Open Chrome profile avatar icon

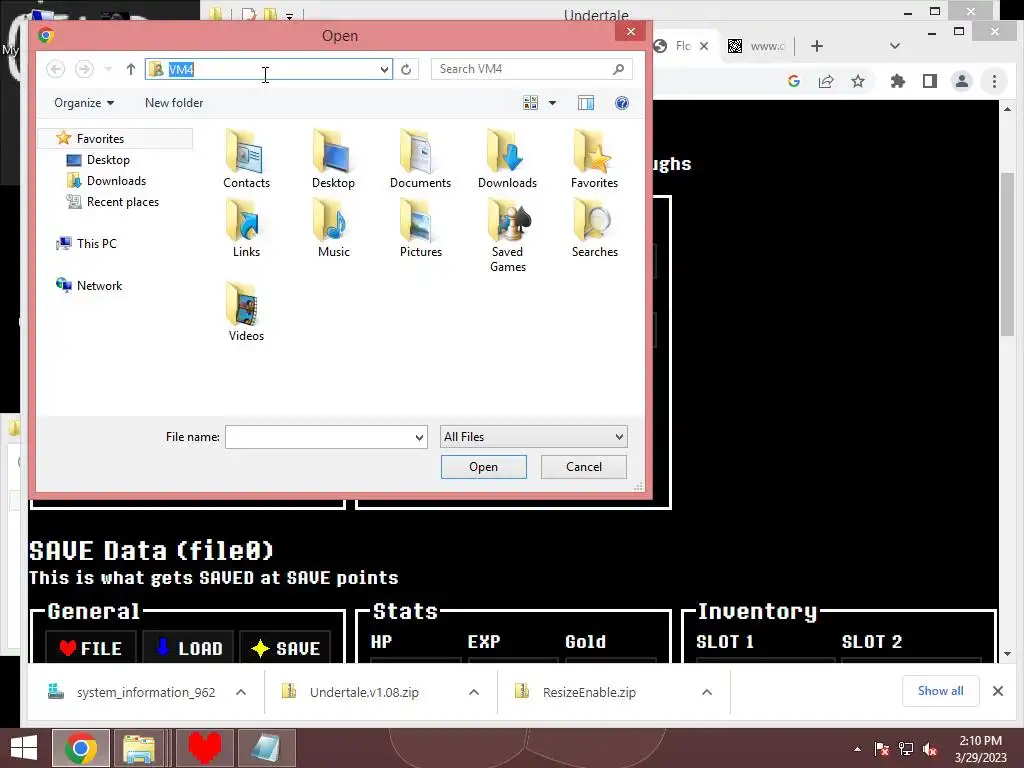(961, 81)
